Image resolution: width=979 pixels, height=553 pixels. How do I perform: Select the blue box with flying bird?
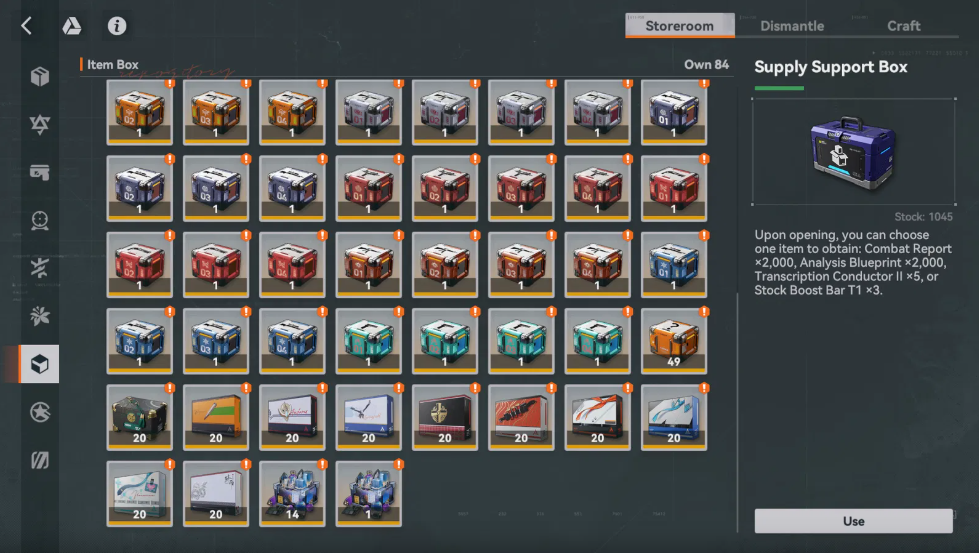[x=368, y=418]
